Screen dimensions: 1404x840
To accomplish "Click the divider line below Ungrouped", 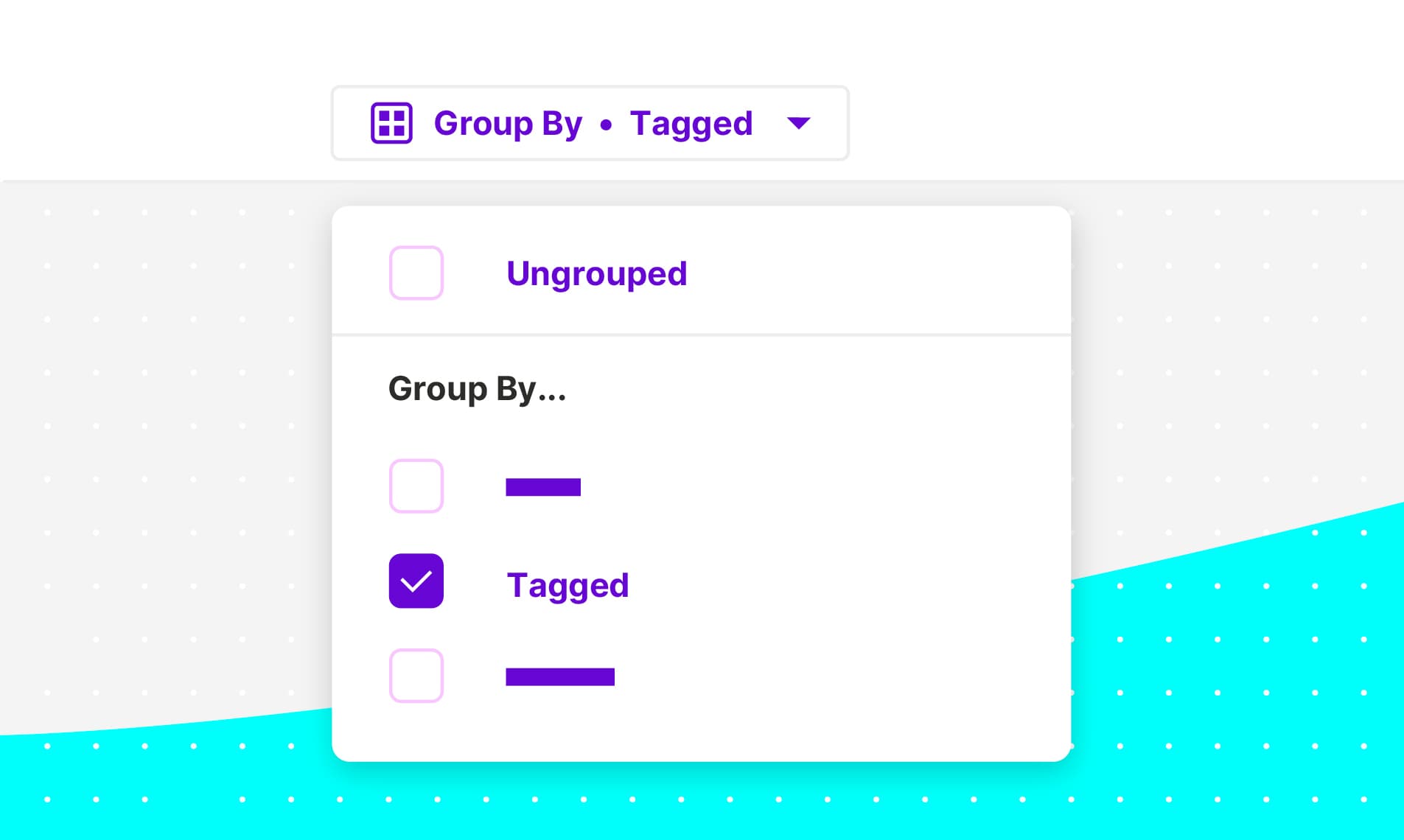I will (701, 335).
